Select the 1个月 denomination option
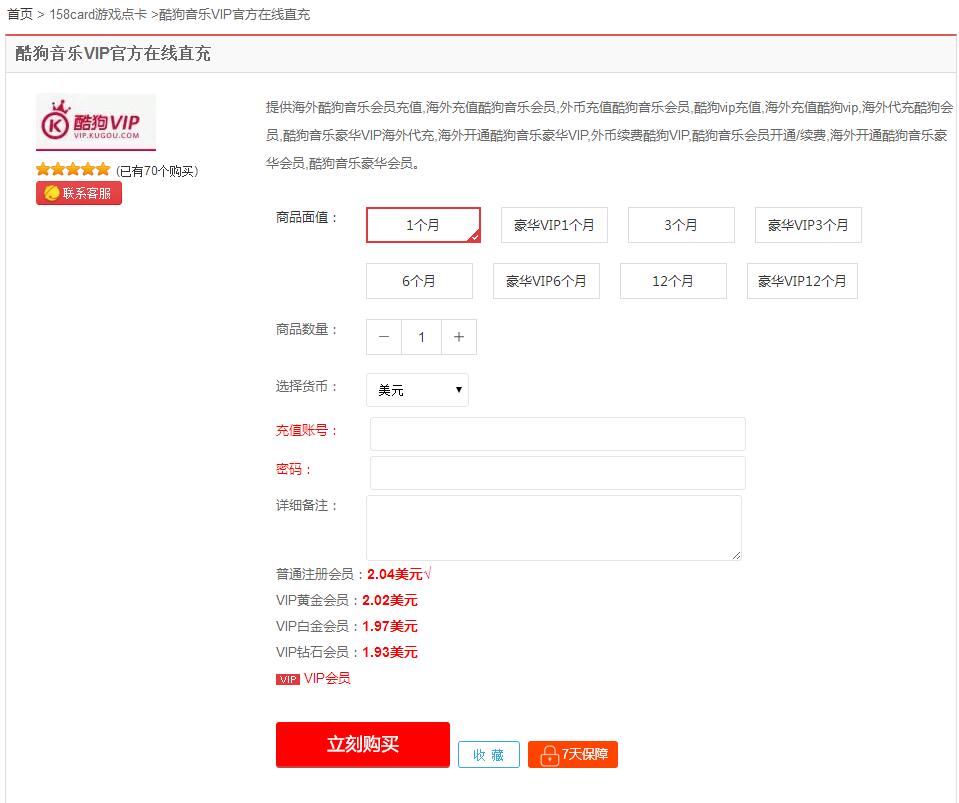Screen dimensions: 959x803 click(423, 225)
